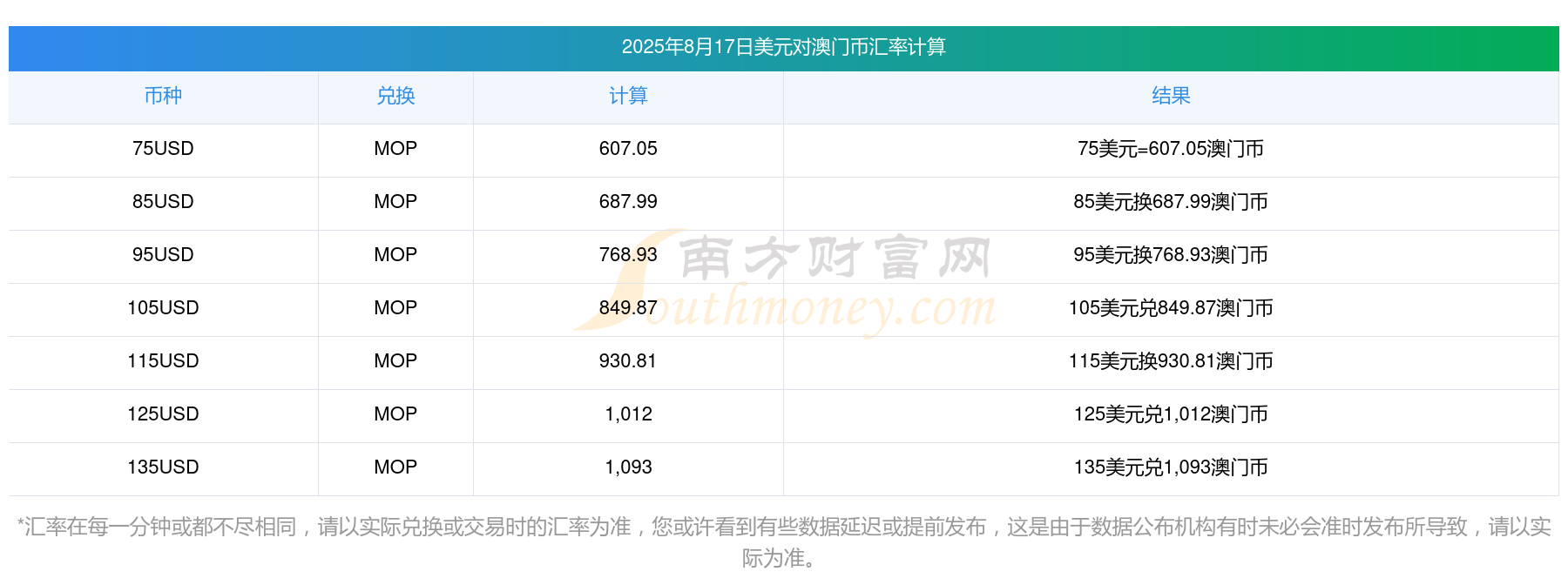Click the value 768.93 in 计算 column
This screenshot has height=585, width=1568.
pos(628,255)
